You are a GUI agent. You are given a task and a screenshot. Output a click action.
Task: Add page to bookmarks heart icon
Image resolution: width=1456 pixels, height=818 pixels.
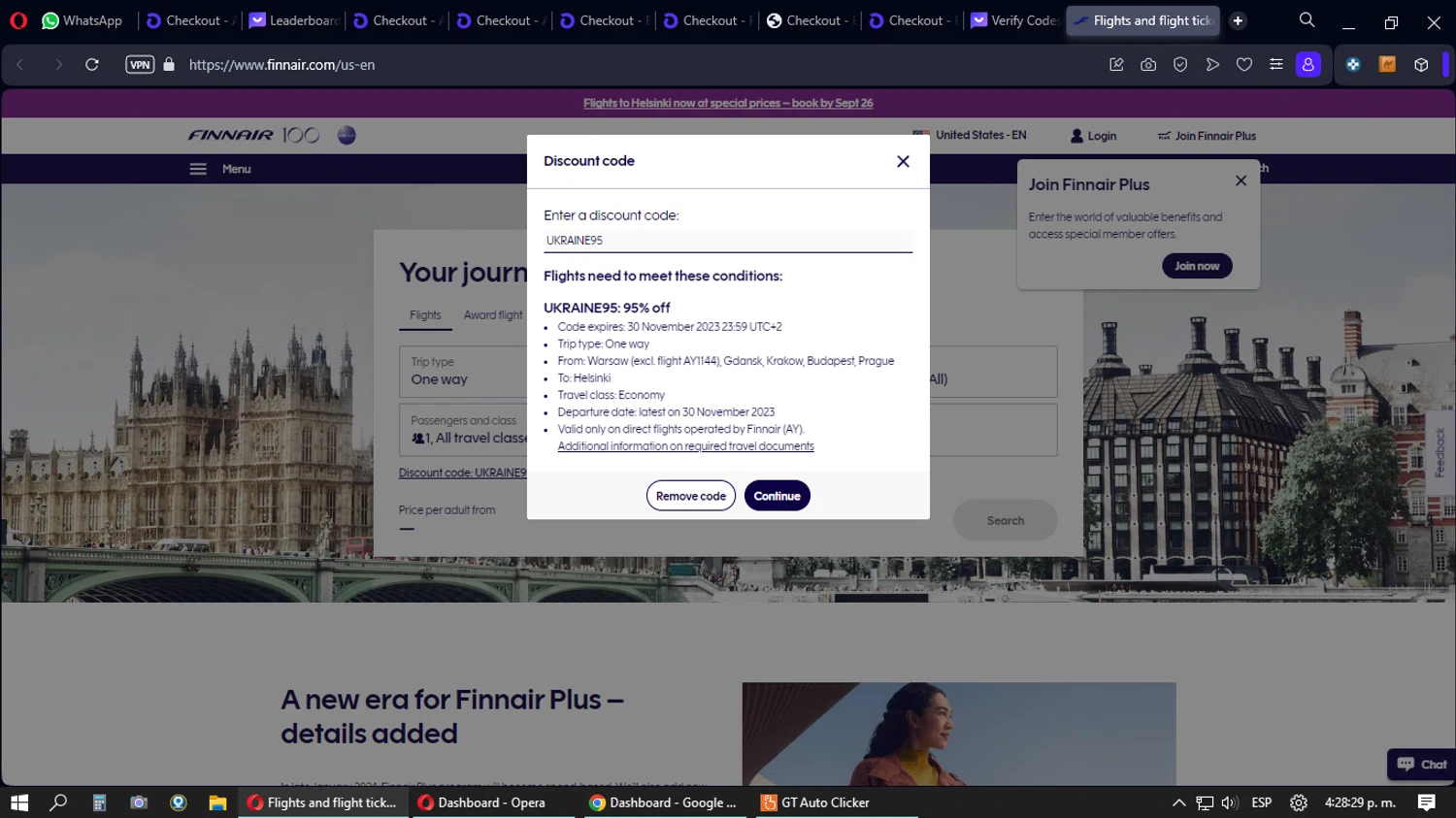pyautogui.click(x=1244, y=65)
